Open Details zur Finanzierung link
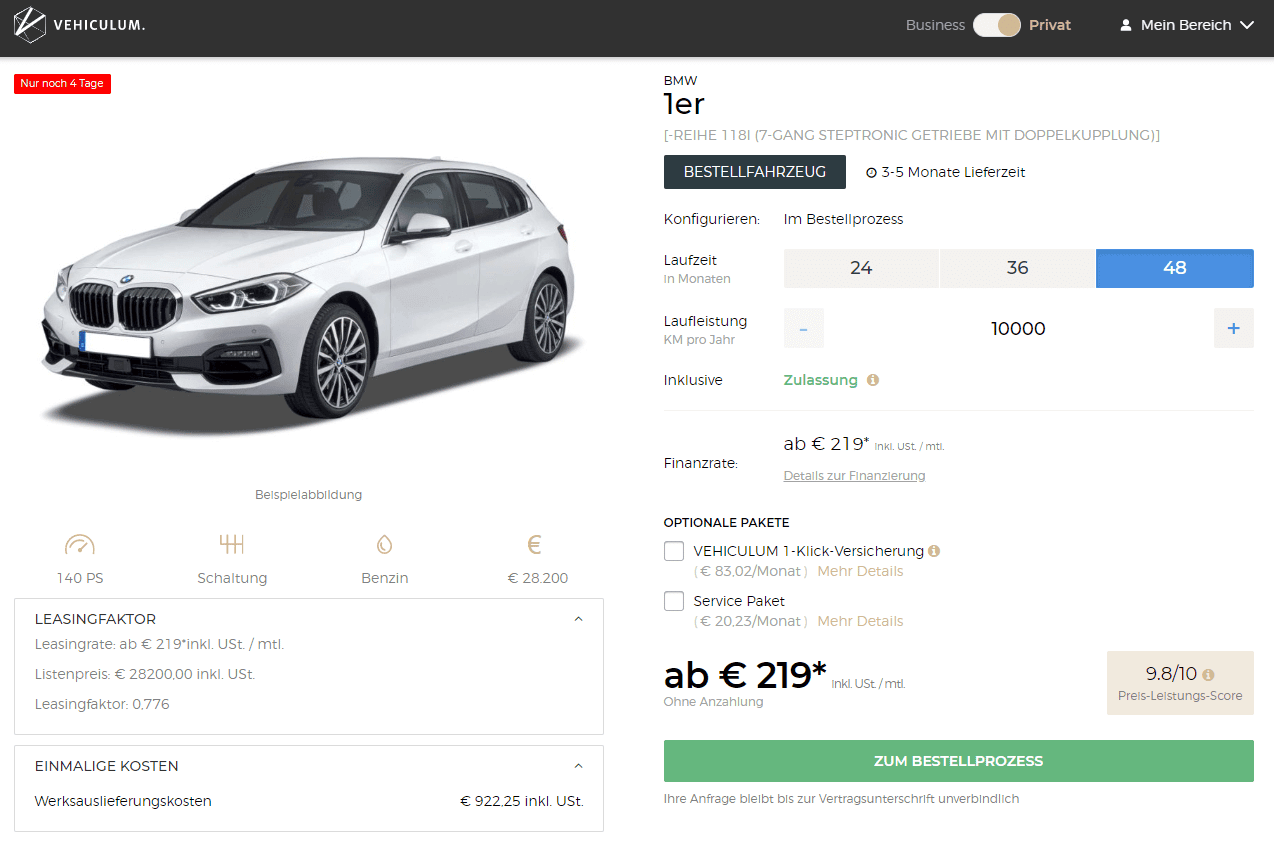The image size is (1274, 847). [854, 476]
